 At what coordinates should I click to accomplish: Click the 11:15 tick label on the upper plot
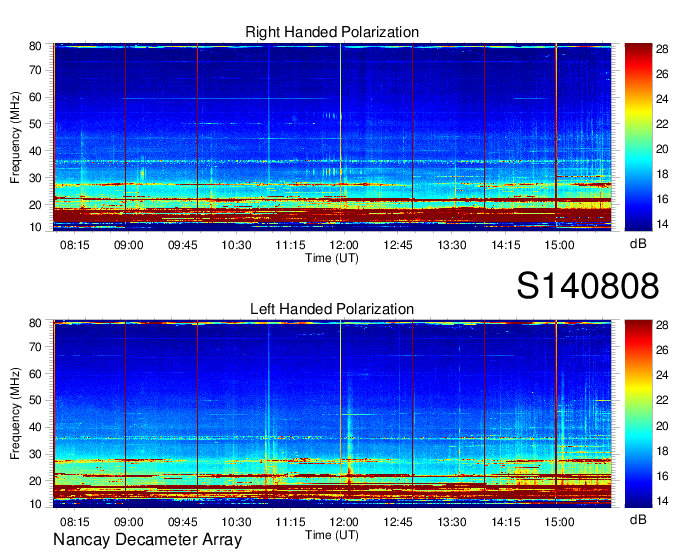(x=290, y=245)
